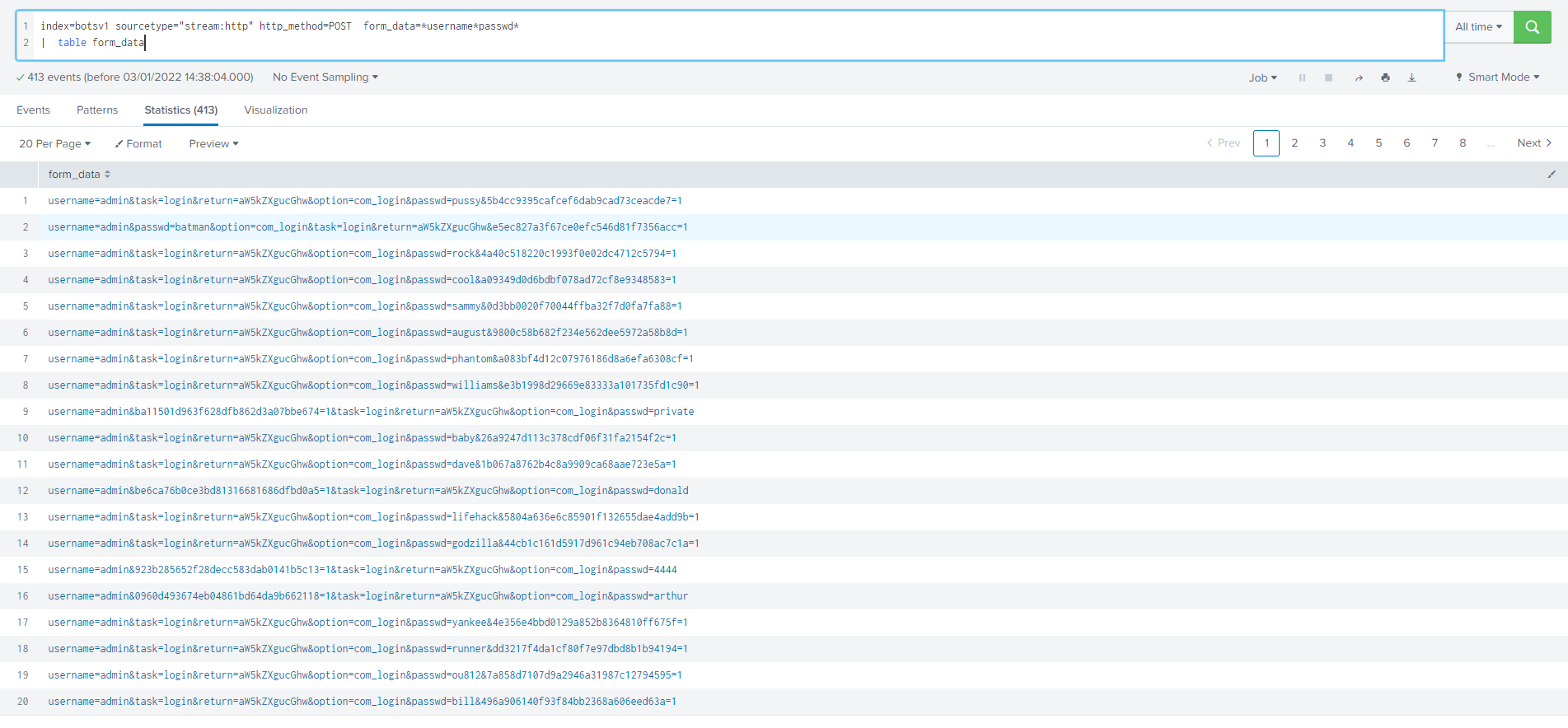Change the 20 Per Page setting

54,143
